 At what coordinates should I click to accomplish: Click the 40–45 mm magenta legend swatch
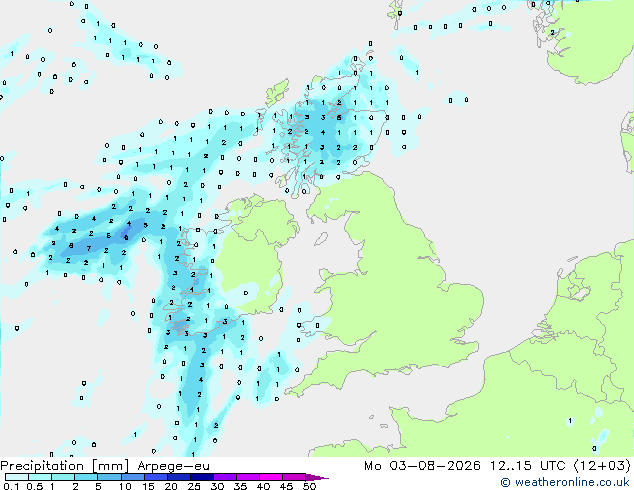click(271, 477)
